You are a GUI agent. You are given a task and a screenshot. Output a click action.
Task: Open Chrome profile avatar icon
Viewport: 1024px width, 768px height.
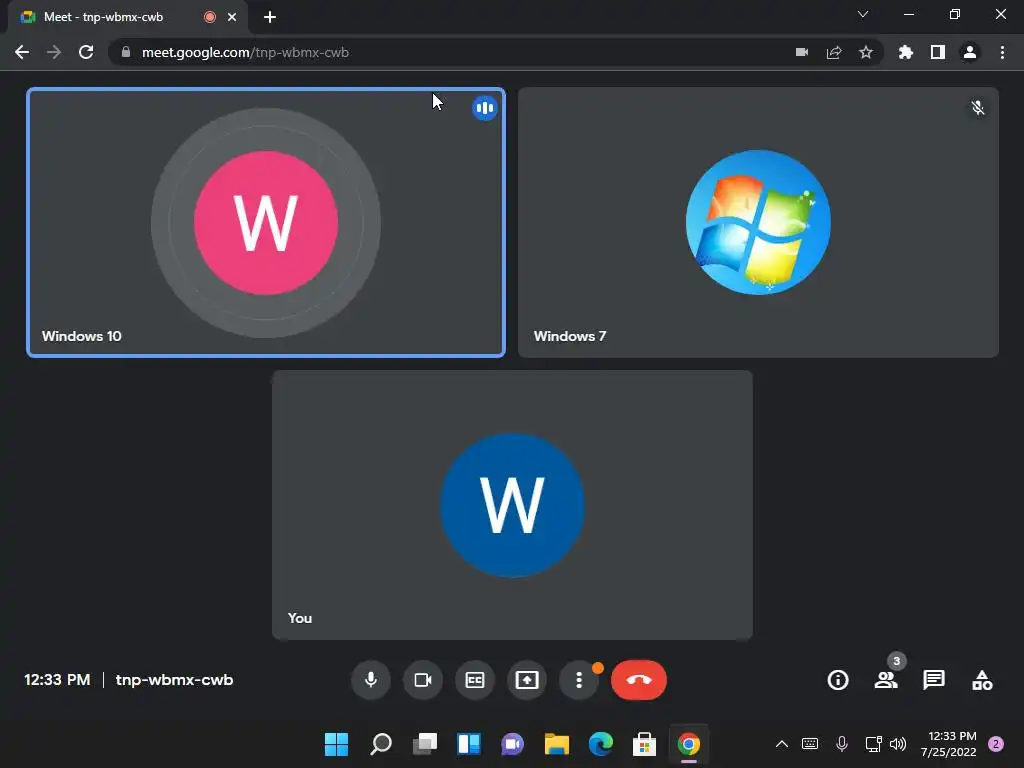tap(970, 52)
